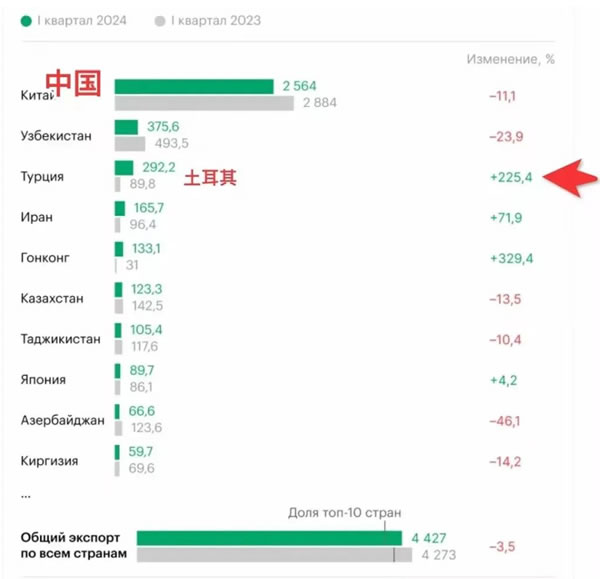
Task: Click the Иран country label
Action: coord(37,217)
